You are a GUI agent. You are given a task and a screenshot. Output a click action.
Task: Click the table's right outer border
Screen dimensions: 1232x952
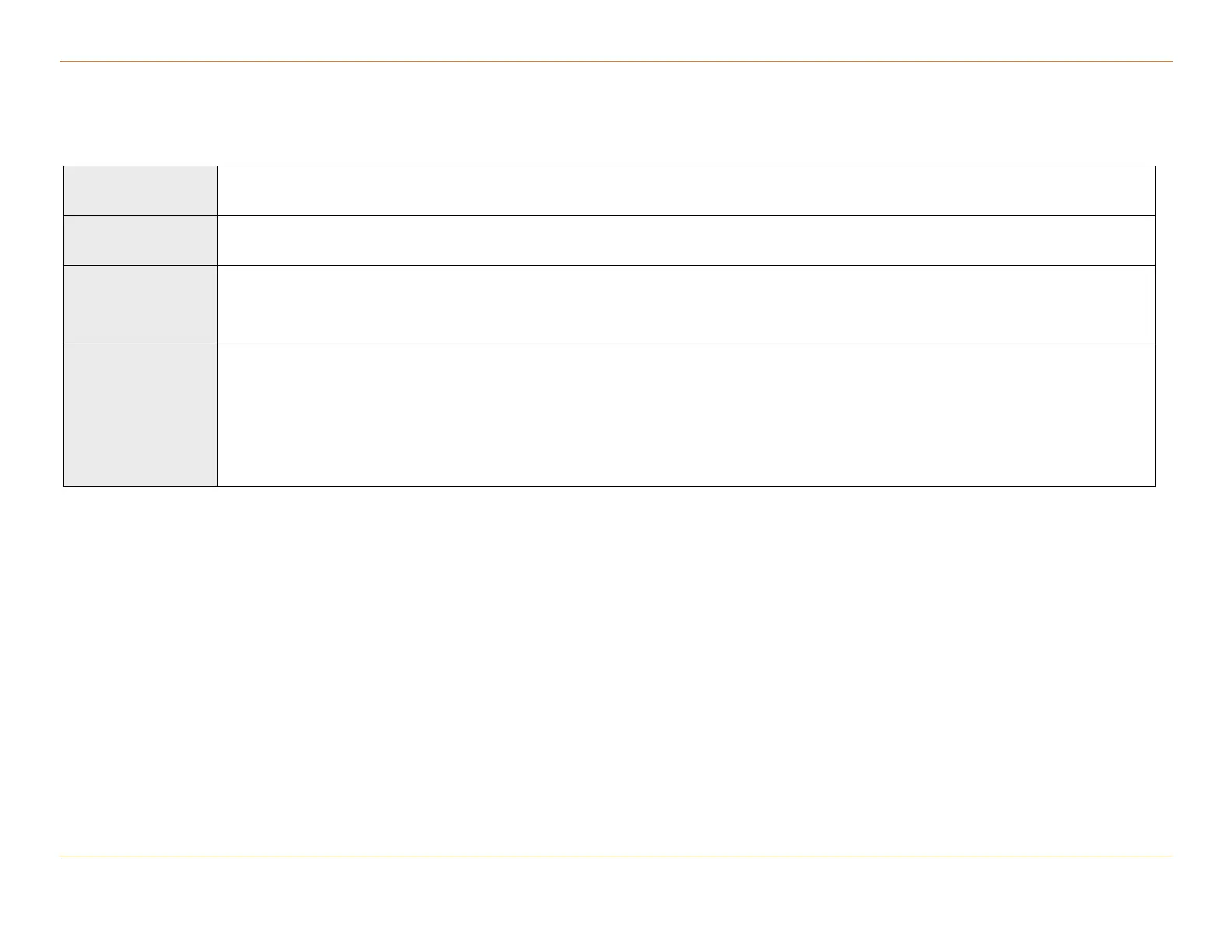click(x=1155, y=327)
